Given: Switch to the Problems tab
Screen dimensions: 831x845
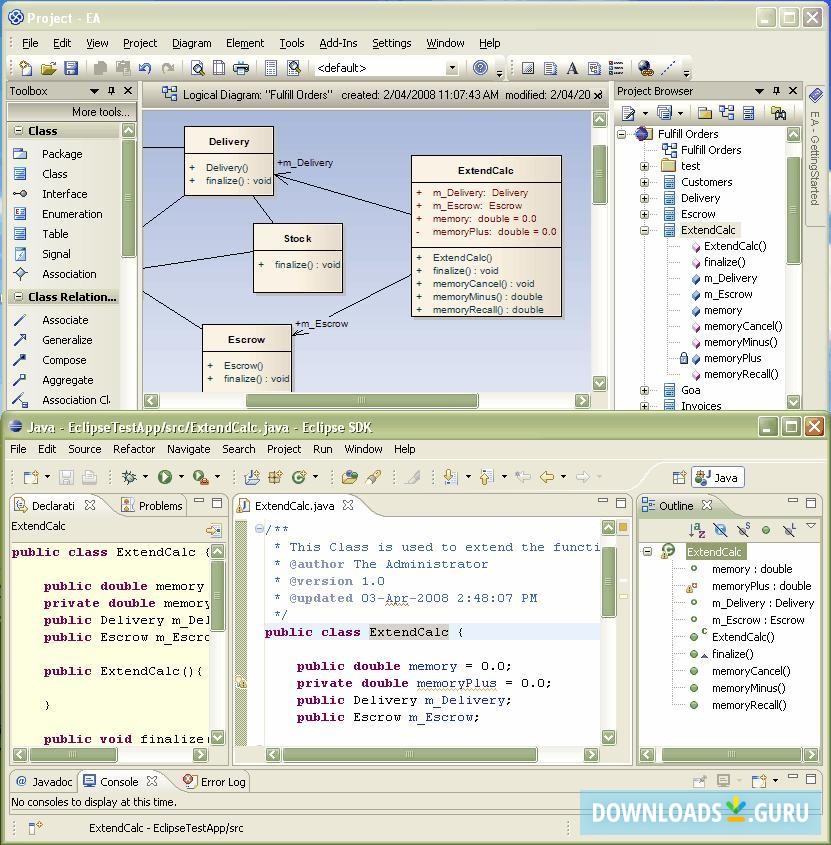Looking at the screenshot, I should [153, 505].
